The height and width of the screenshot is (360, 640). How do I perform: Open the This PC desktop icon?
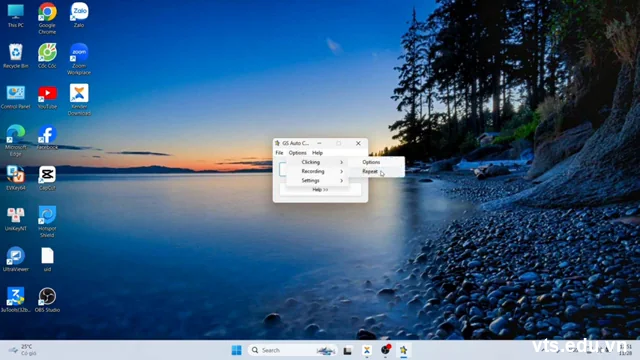(x=16, y=16)
